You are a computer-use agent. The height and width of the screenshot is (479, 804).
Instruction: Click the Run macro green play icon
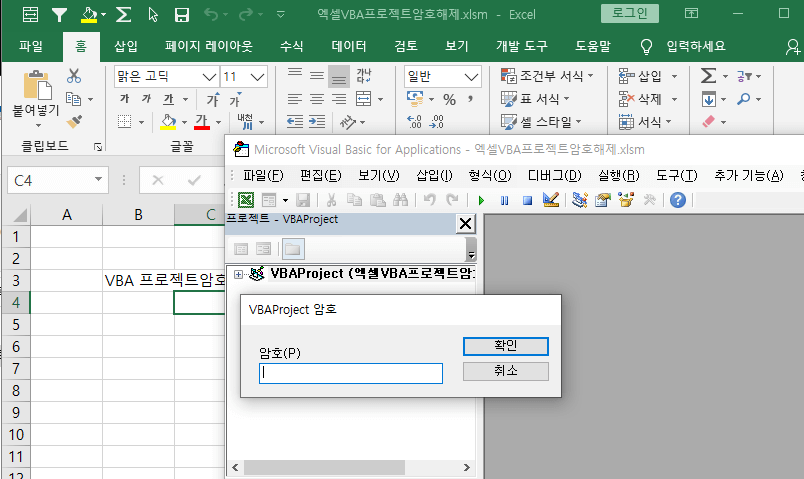481,200
